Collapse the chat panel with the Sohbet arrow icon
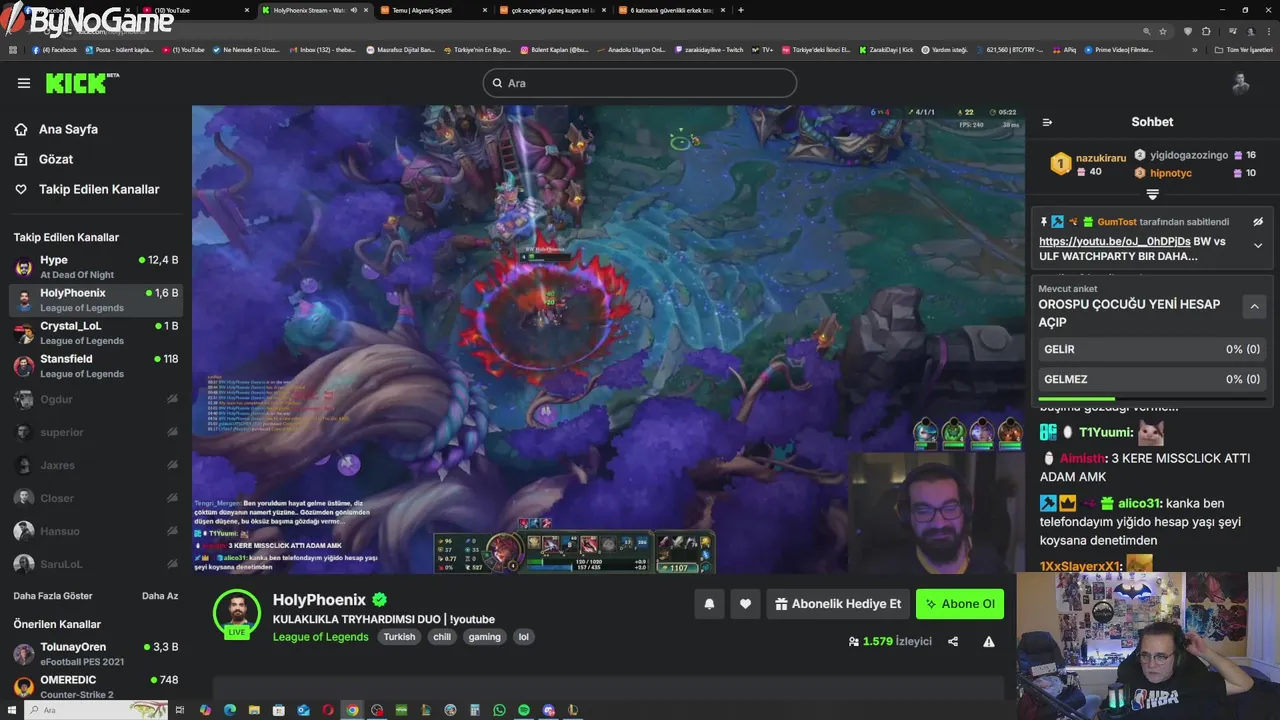The image size is (1280, 720). coord(1047,122)
